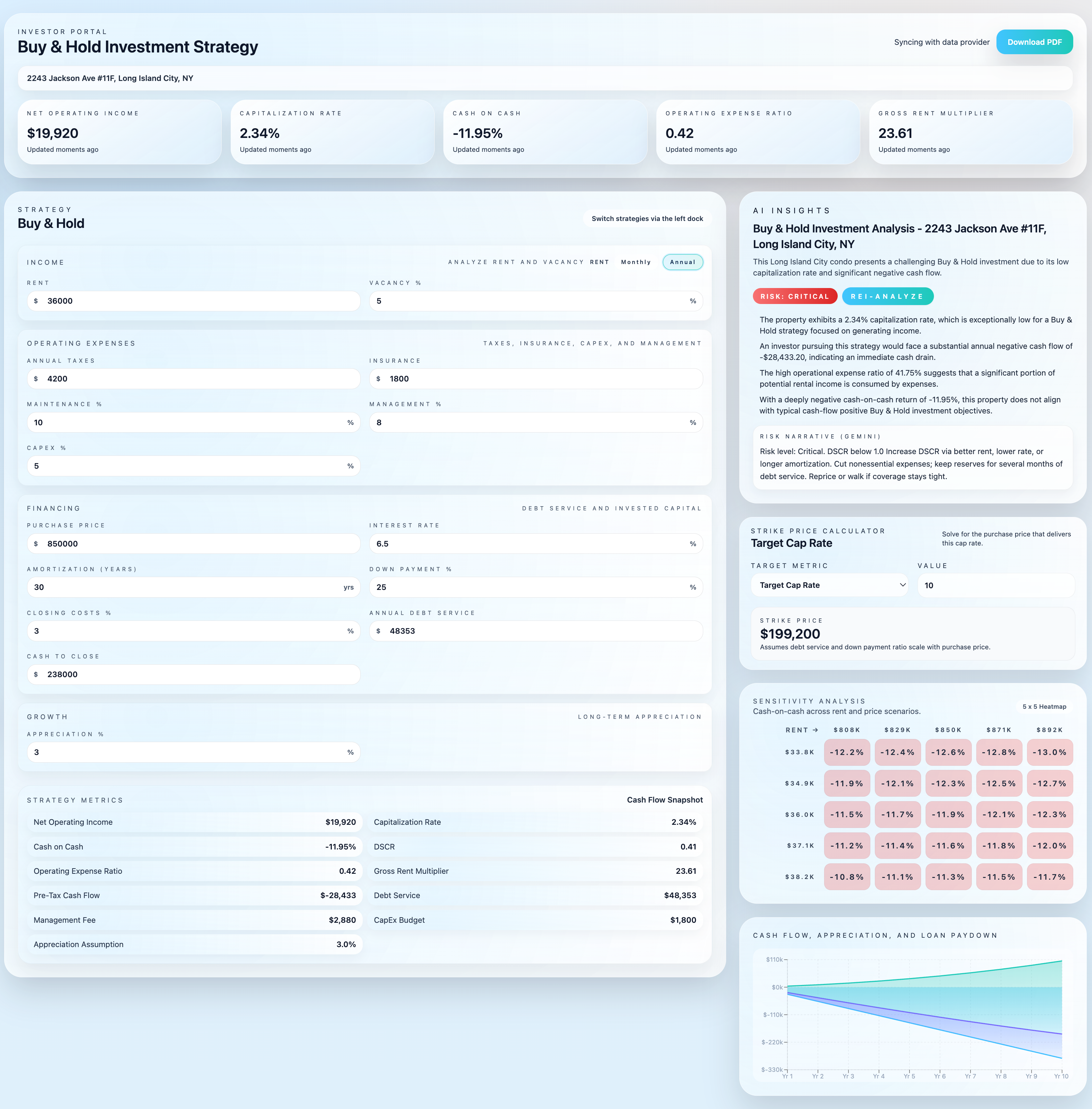
Task: Select the Rent analysis mode
Action: [599, 262]
